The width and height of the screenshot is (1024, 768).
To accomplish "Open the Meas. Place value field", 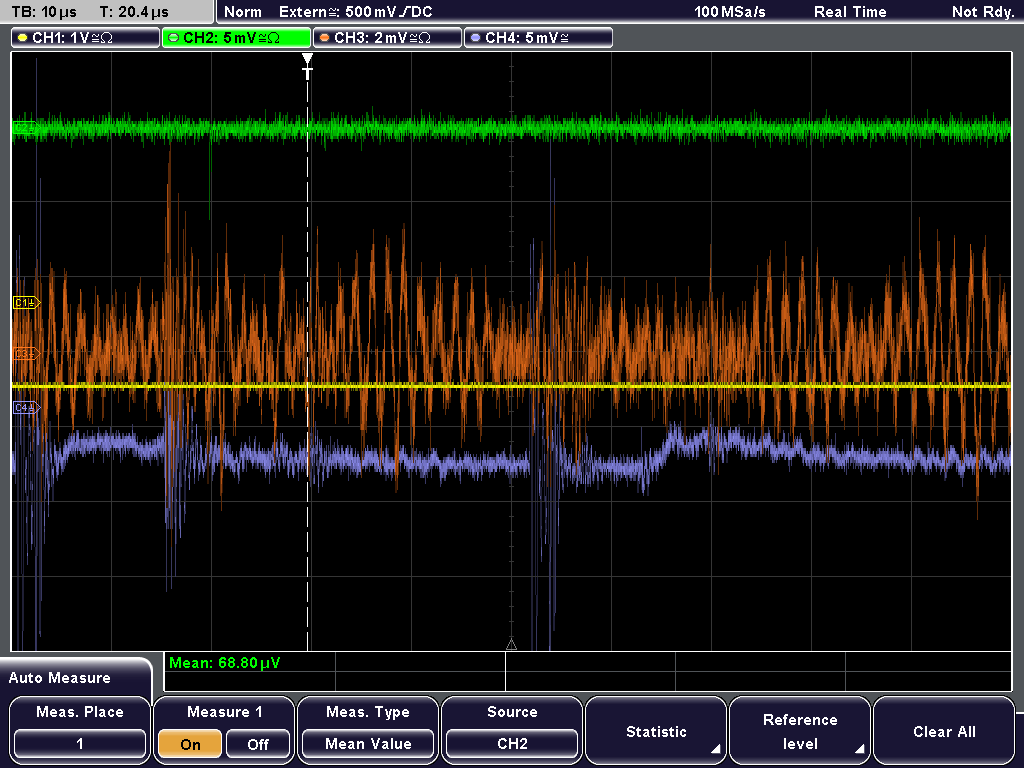I will [x=80, y=744].
